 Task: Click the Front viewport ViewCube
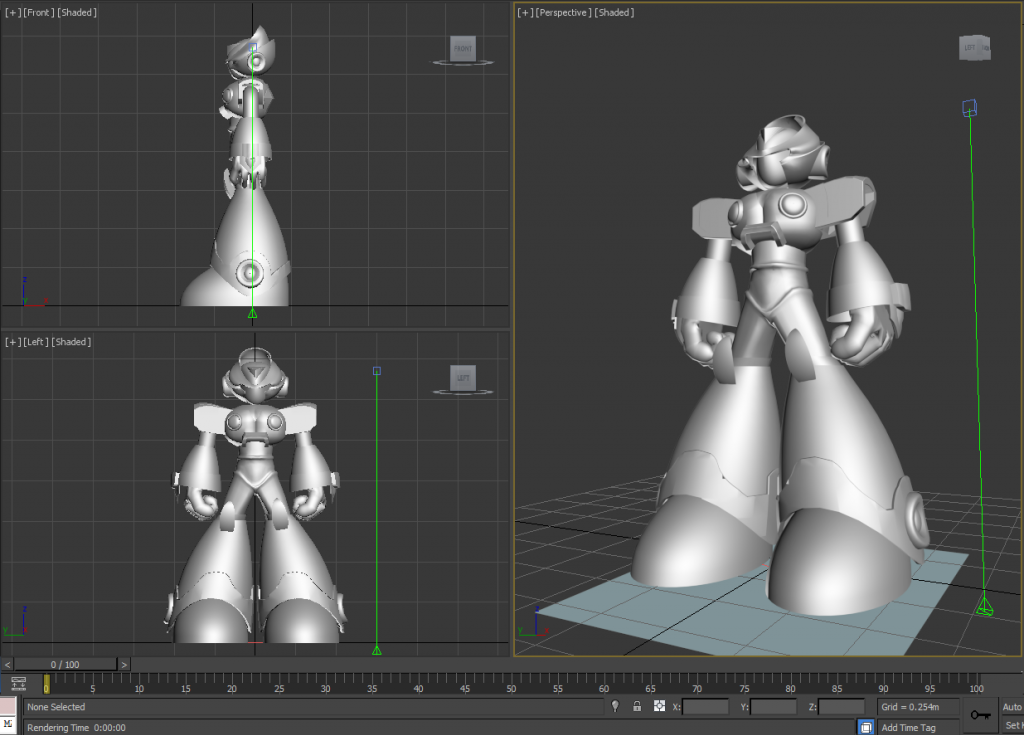coord(463,48)
